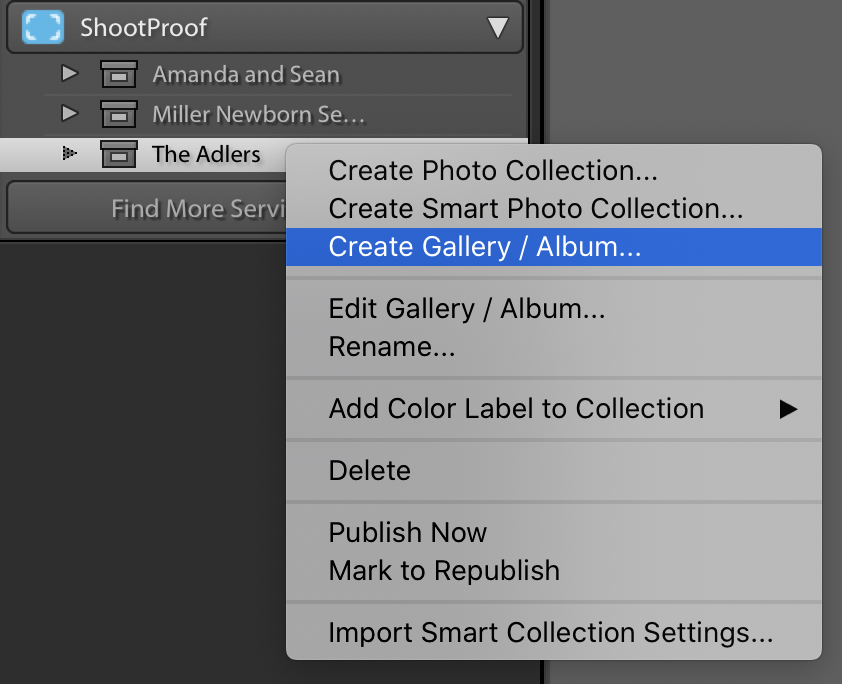Screen dimensions: 842x684
Task: Click the ShootProof service title
Action: coord(143,27)
